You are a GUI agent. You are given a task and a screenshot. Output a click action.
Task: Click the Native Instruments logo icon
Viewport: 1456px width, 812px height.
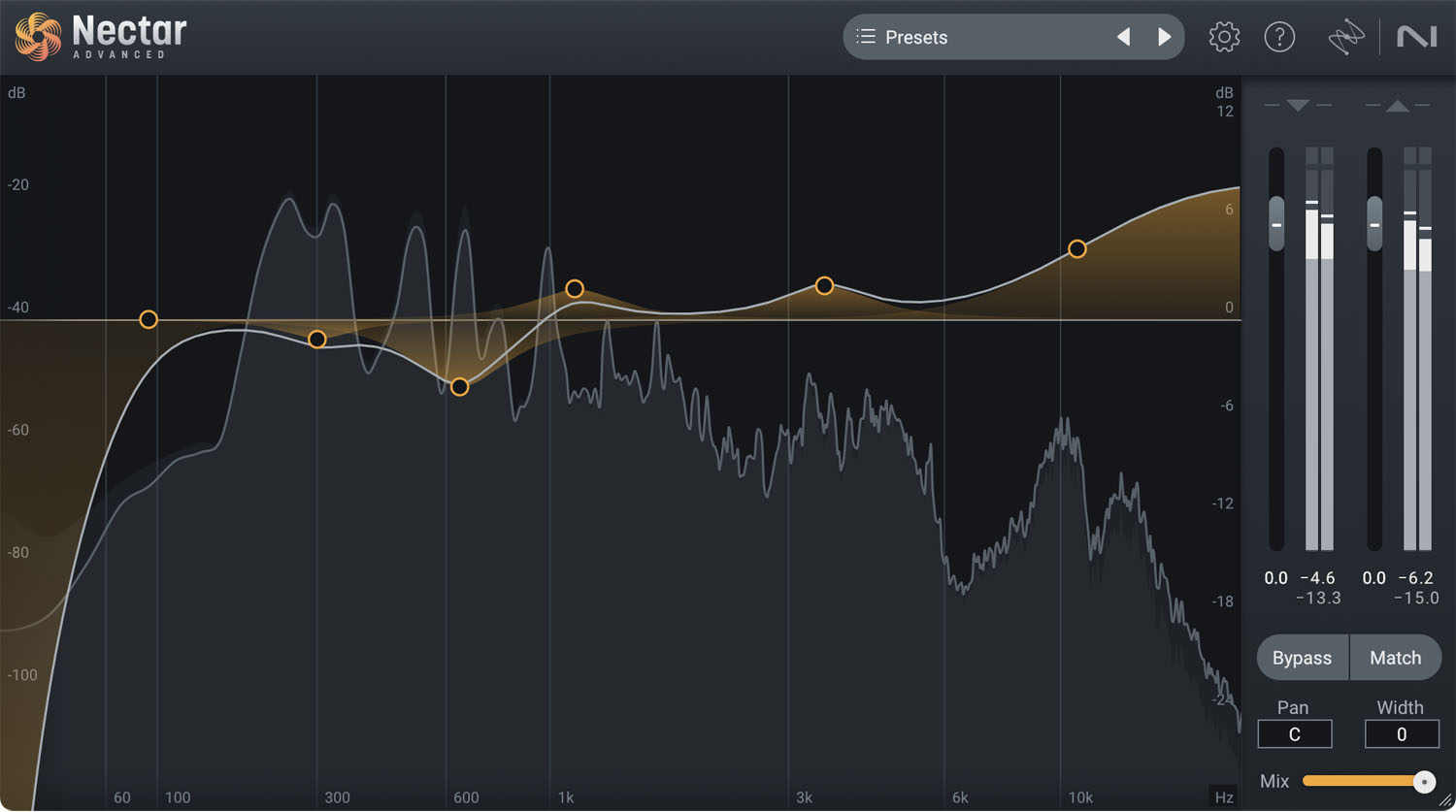point(1416,37)
